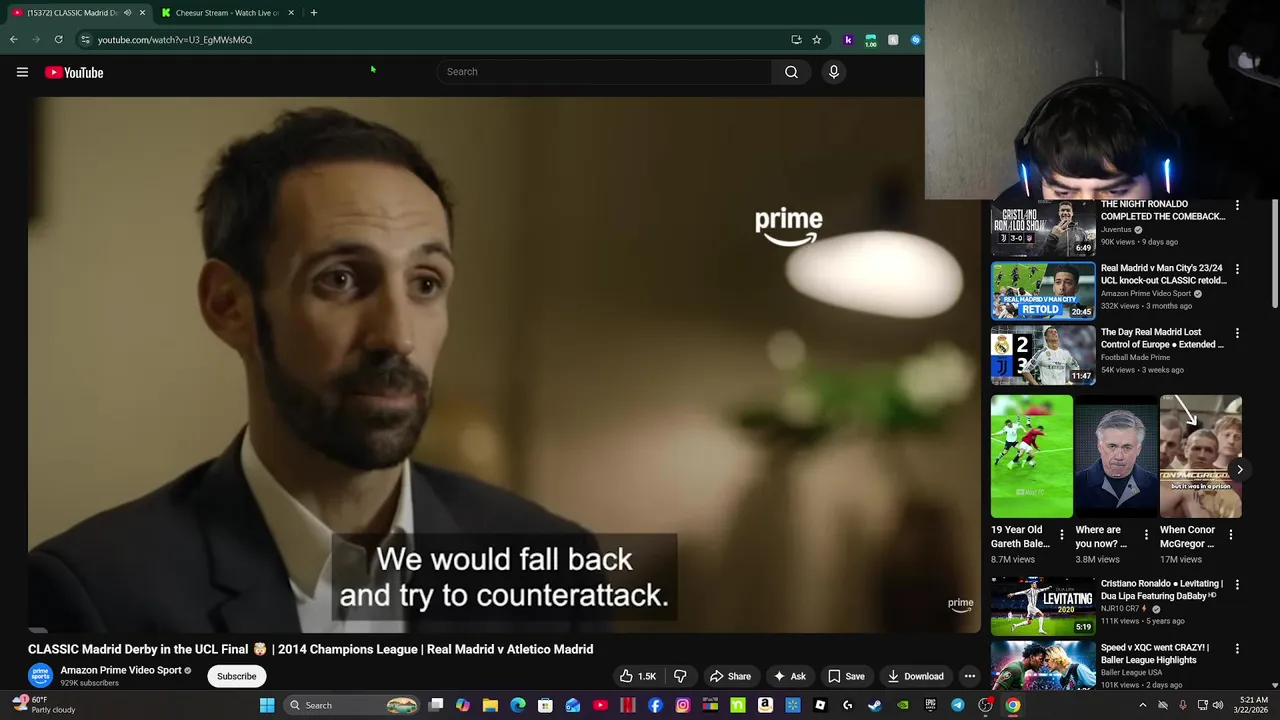
Task: Download the video
Action: coord(915,676)
